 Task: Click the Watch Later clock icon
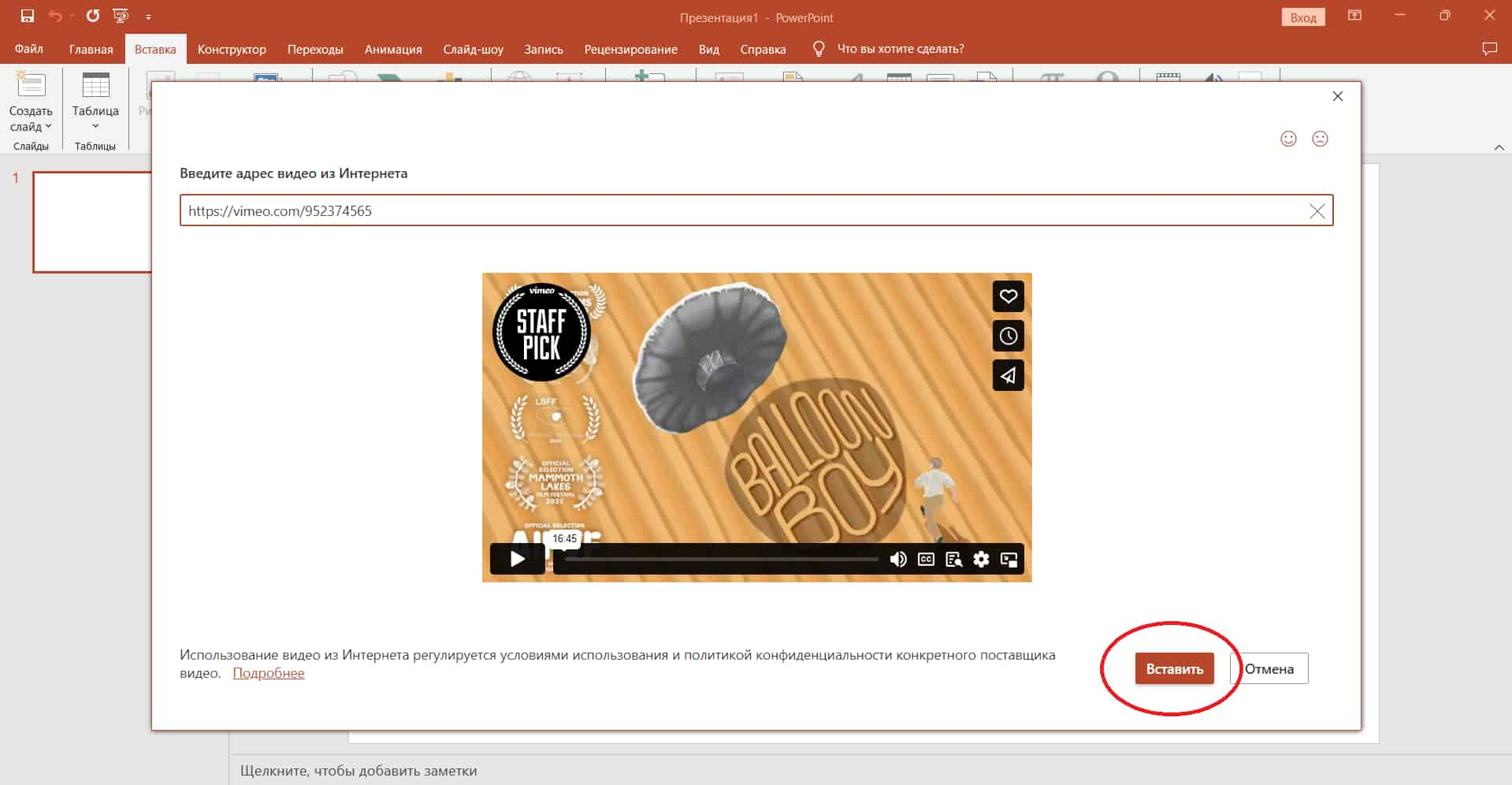(x=1008, y=336)
